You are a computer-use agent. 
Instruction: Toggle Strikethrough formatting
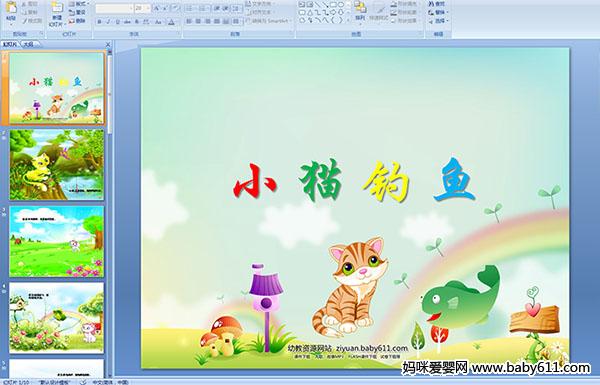click(127, 22)
